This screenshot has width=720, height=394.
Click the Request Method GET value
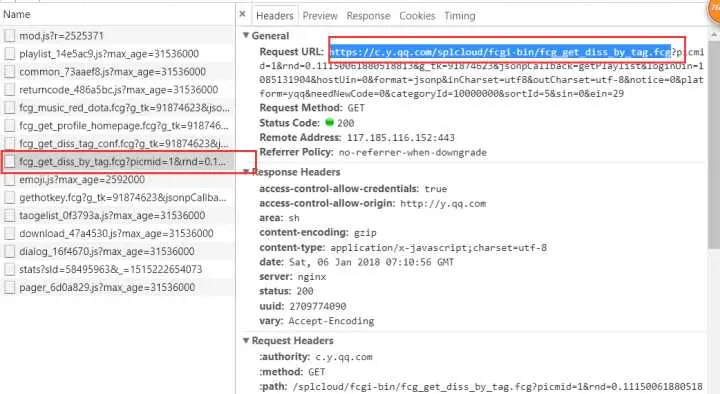tap(356, 108)
